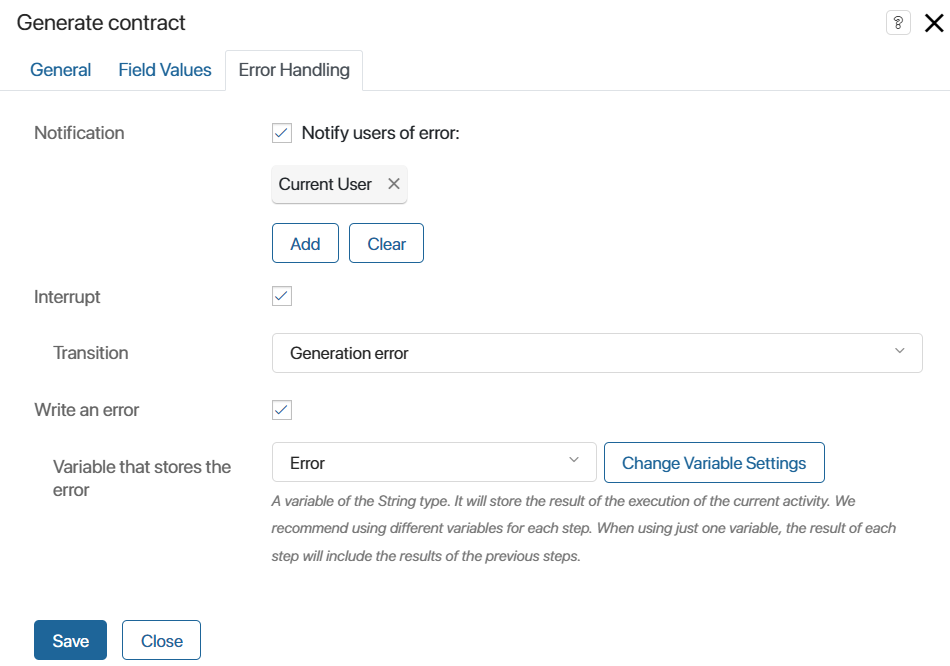Remove the Current User tag
Viewport: 950px width, 666px height.
[394, 184]
